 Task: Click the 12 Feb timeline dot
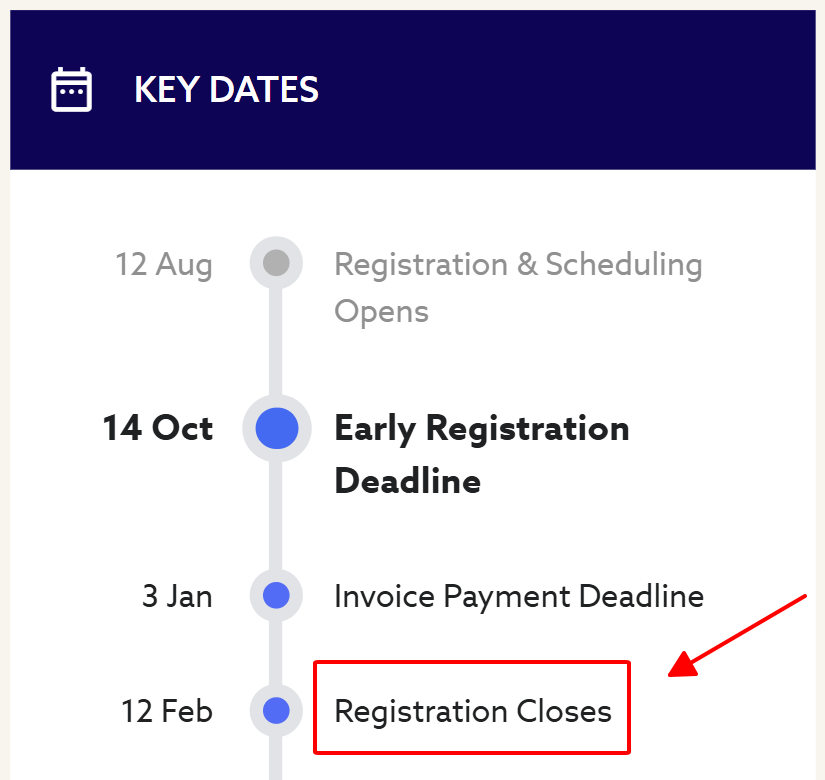coord(276,711)
